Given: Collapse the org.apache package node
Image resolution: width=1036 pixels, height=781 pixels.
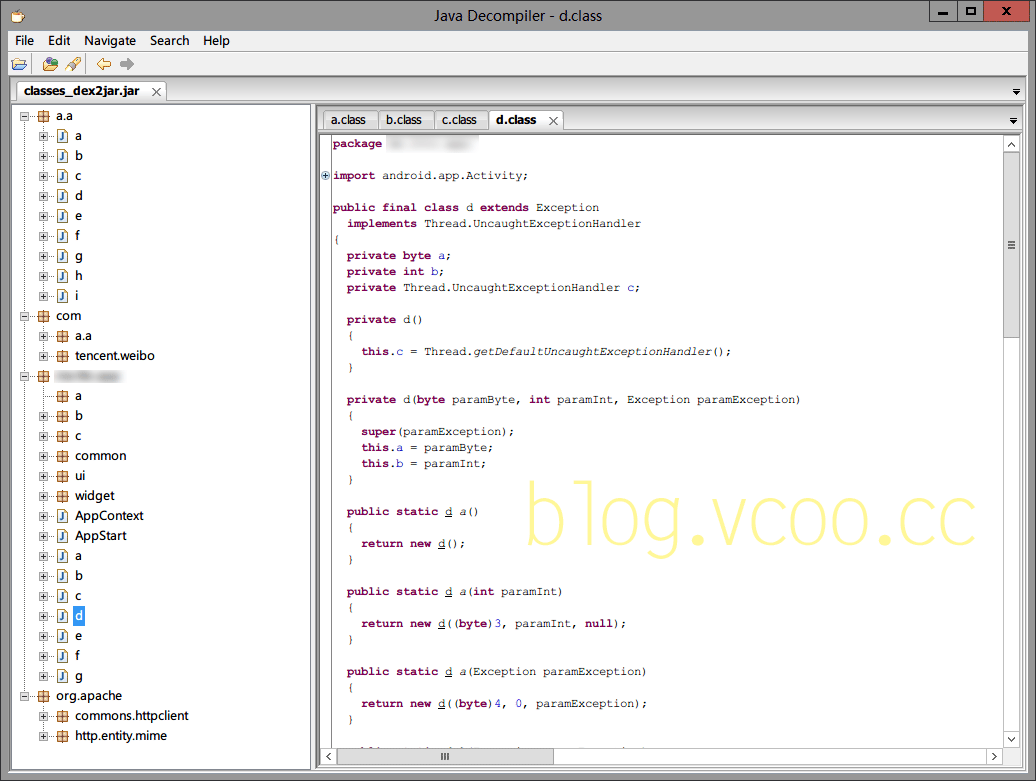Looking at the screenshot, I should tap(25, 696).
